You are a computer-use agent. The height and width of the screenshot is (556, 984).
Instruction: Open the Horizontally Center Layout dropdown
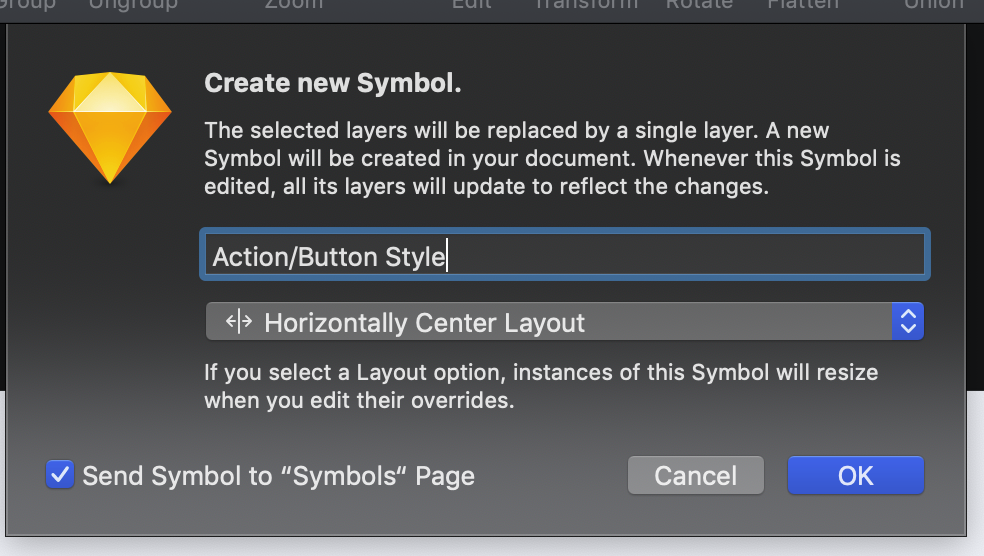click(564, 322)
